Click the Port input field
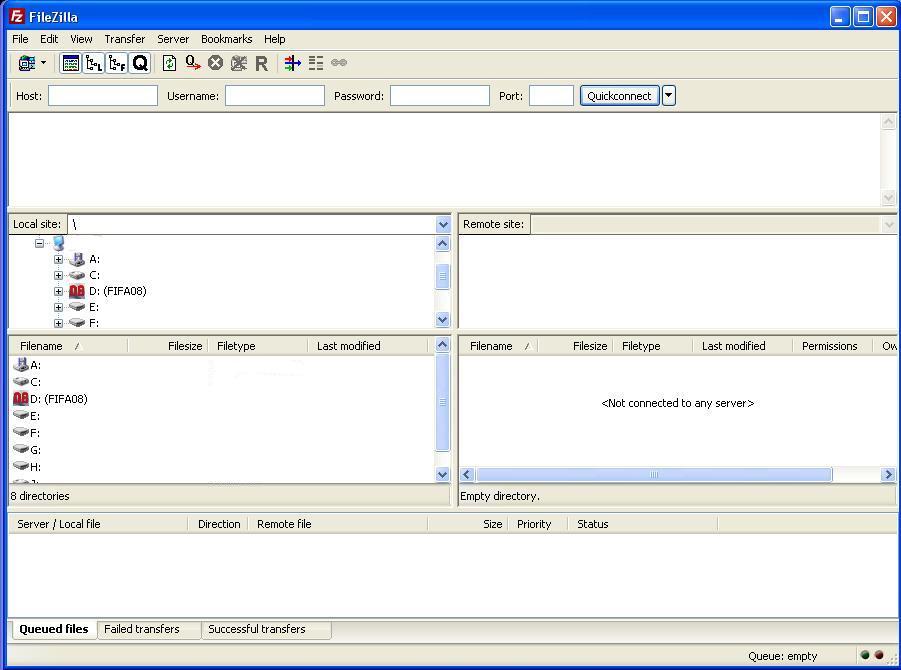The width and height of the screenshot is (901, 670). 551,95
